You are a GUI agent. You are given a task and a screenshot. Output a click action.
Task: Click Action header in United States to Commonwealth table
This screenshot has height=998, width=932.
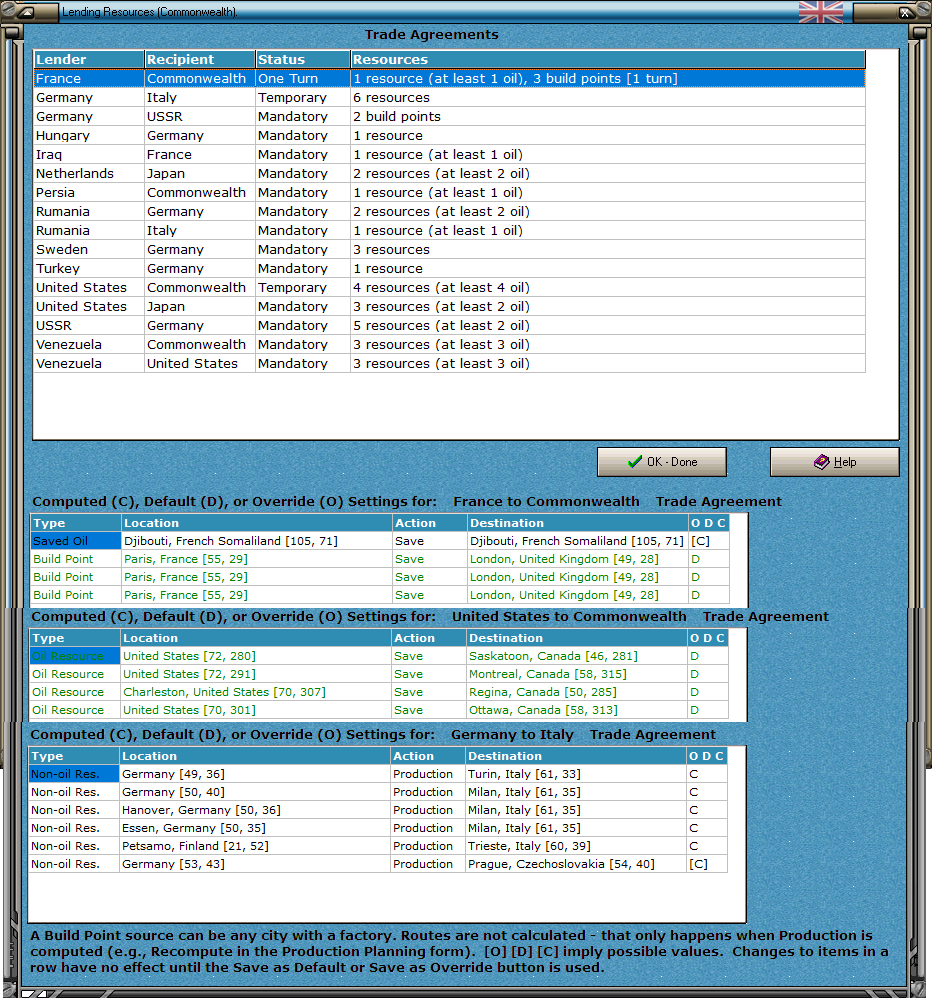click(428, 638)
